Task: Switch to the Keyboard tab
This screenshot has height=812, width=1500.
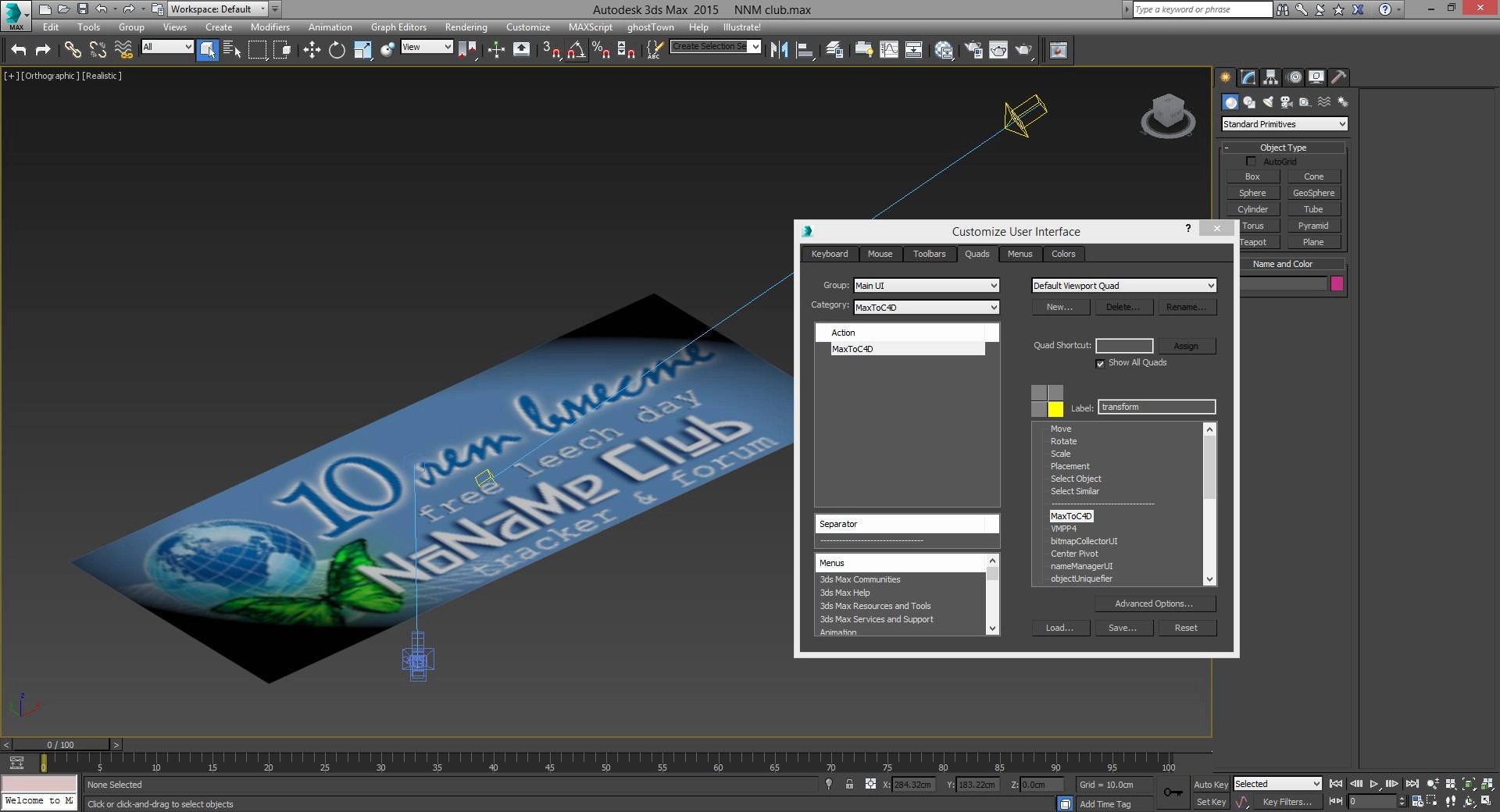Action: point(830,254)
